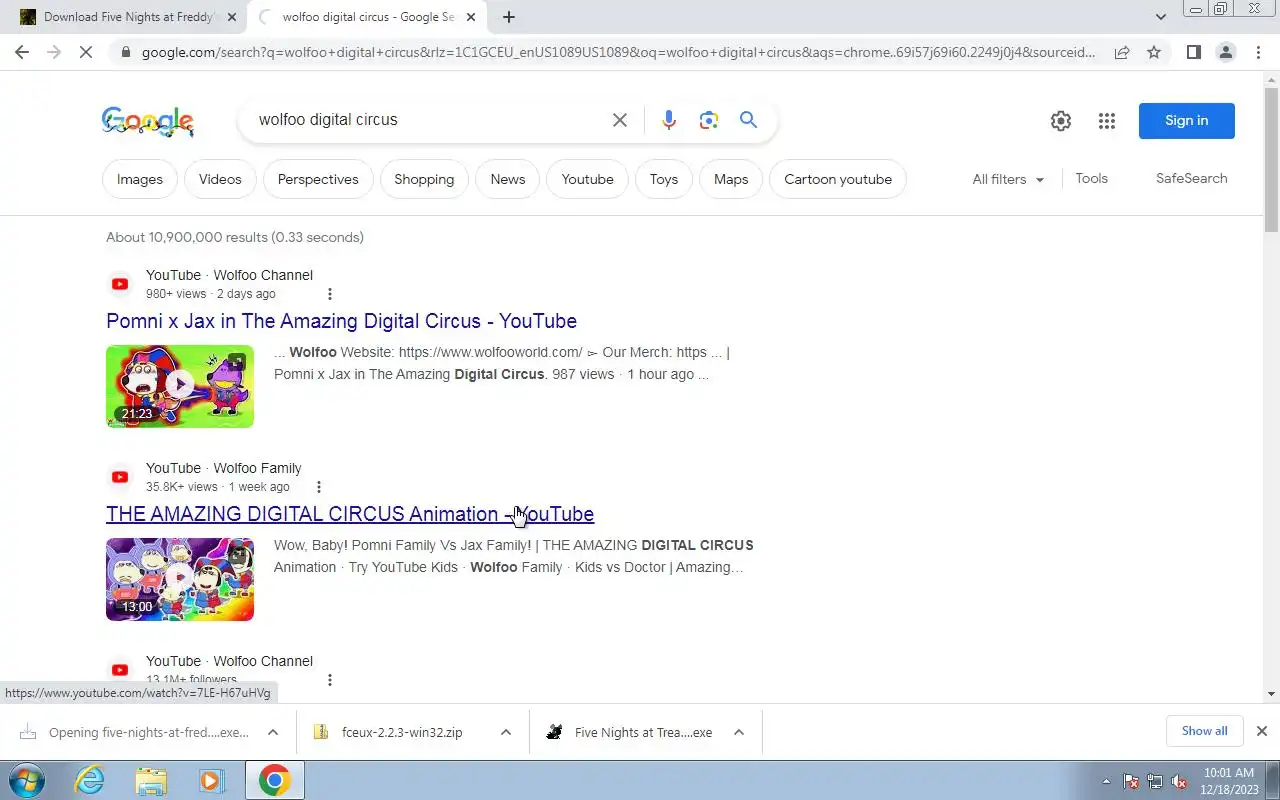The width and height of the screenshot is (1280, 800).
Task: Click the Google logo
Action: pyautogui.click(x=148, y=121)
